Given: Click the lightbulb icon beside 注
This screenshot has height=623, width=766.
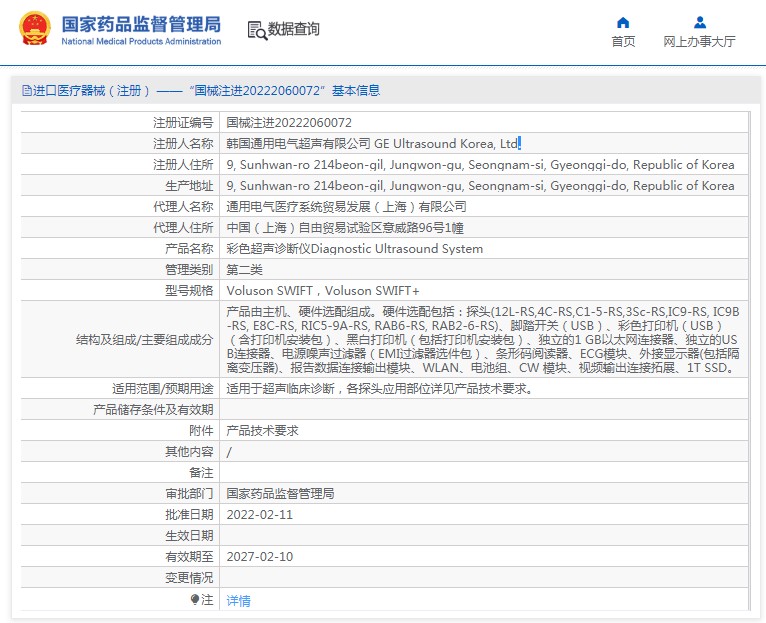Looking at the screenshot, I should point(195,599).
